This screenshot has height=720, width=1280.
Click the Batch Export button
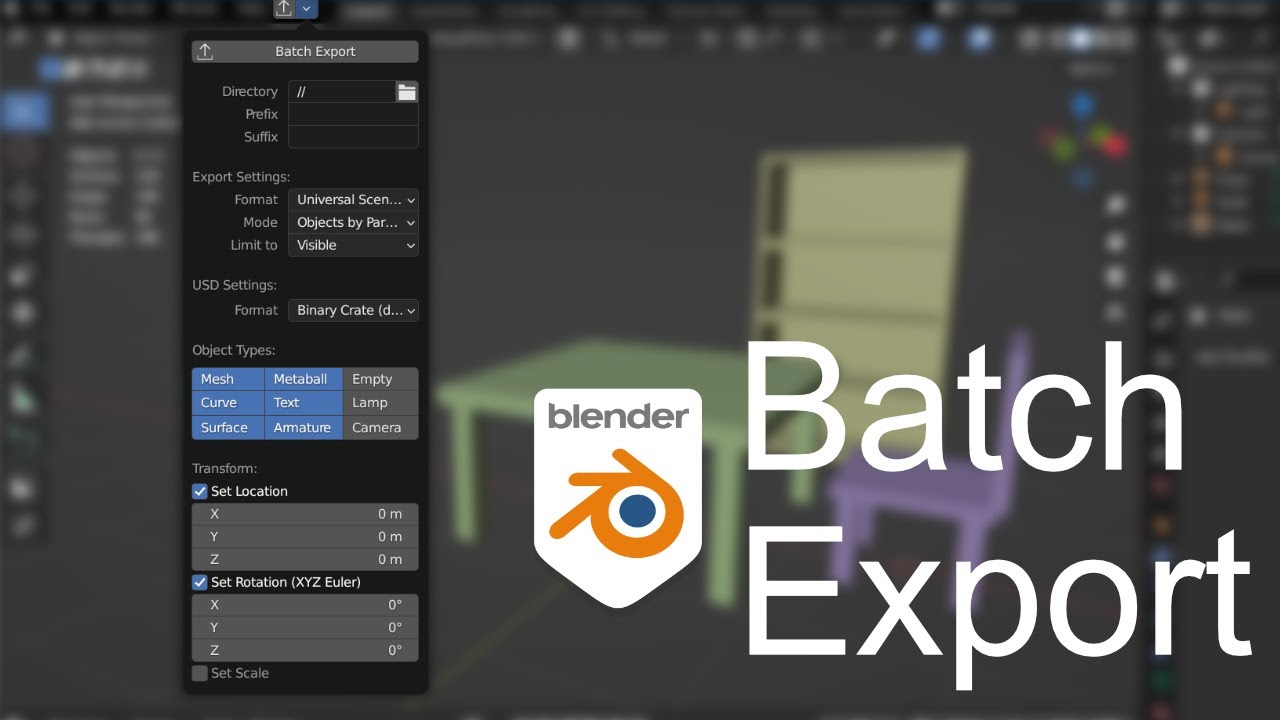[x=305, y=52]
